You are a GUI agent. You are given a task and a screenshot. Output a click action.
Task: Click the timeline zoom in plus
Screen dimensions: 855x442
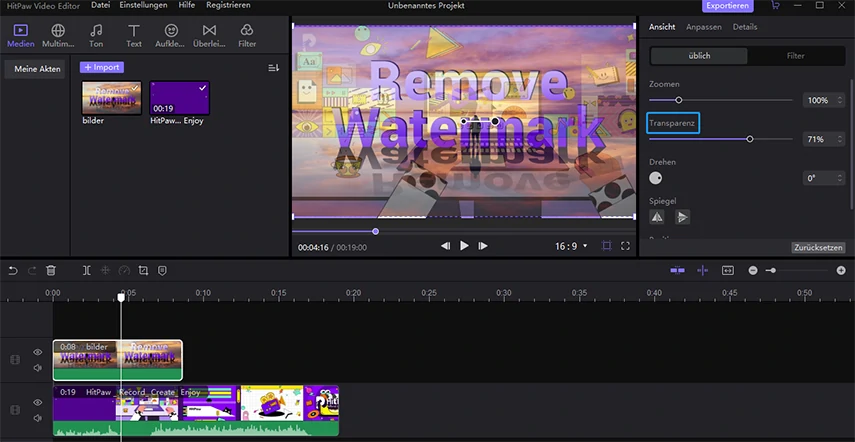[x=841, y=270]
